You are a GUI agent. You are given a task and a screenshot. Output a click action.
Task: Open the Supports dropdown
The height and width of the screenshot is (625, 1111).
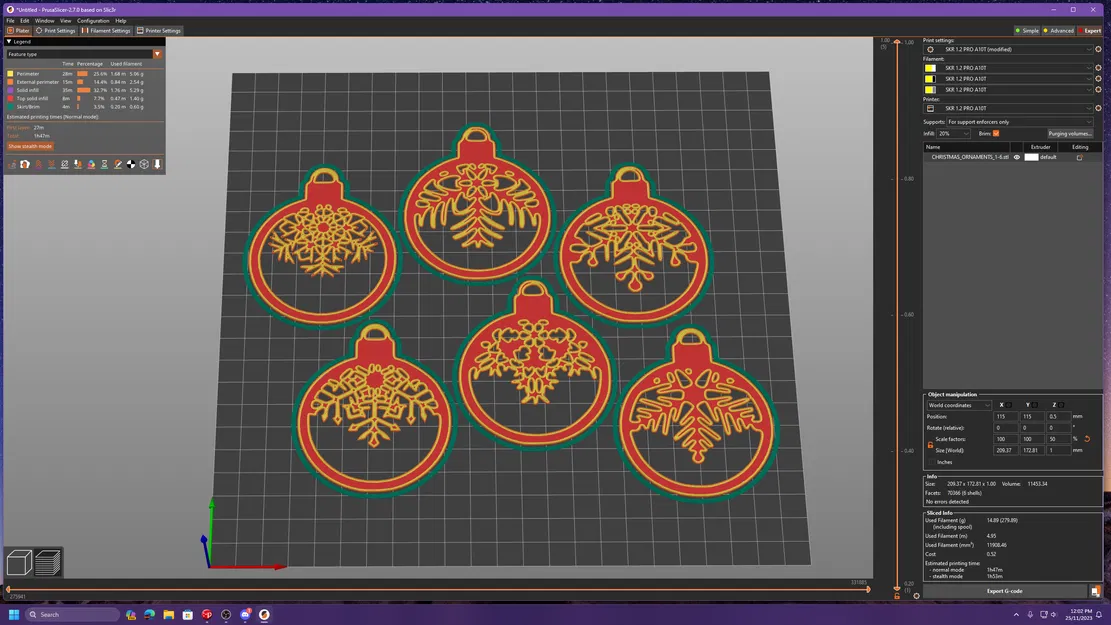tap(1020, 122)
